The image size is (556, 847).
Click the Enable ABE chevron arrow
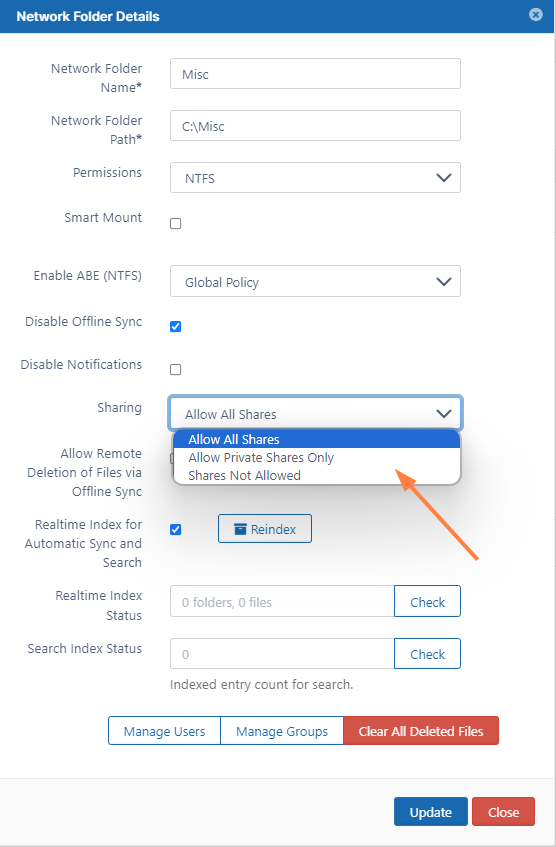click(444, 281)
